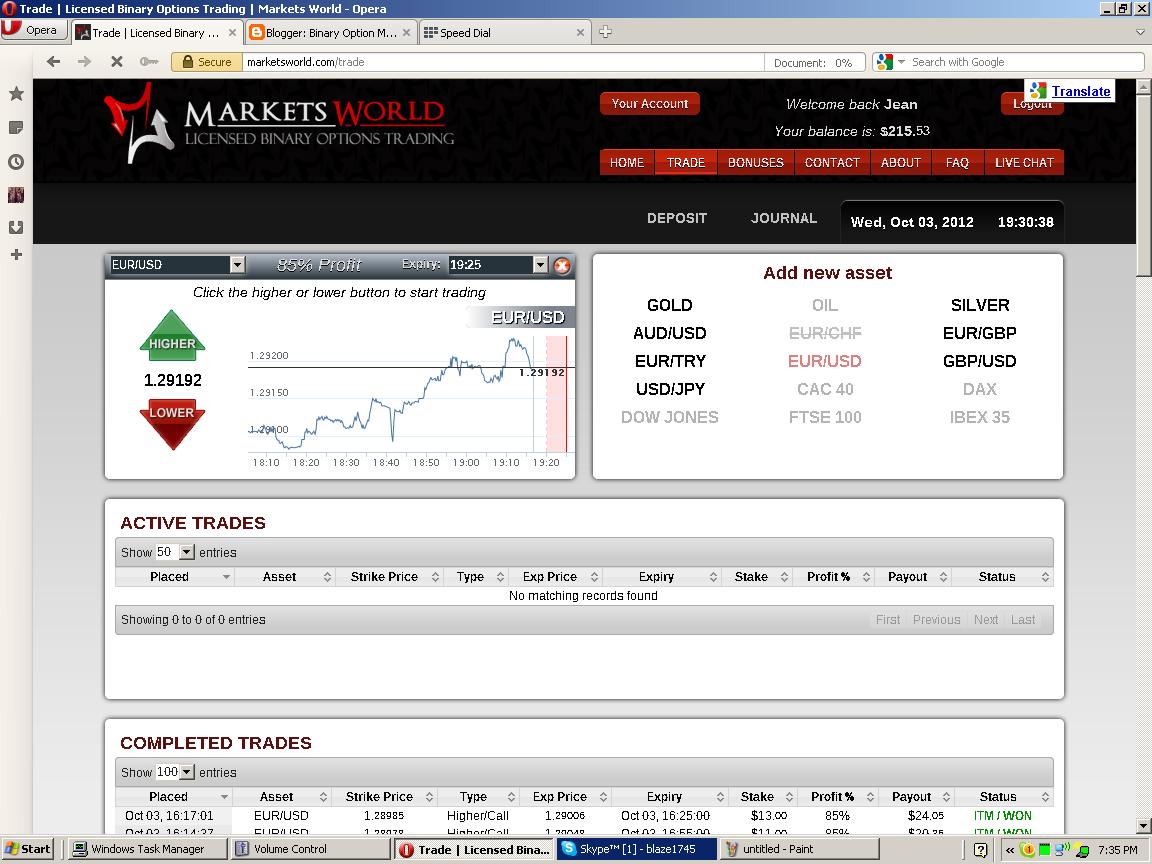Add AUD/USD as a new asset

tap(669, 333)
